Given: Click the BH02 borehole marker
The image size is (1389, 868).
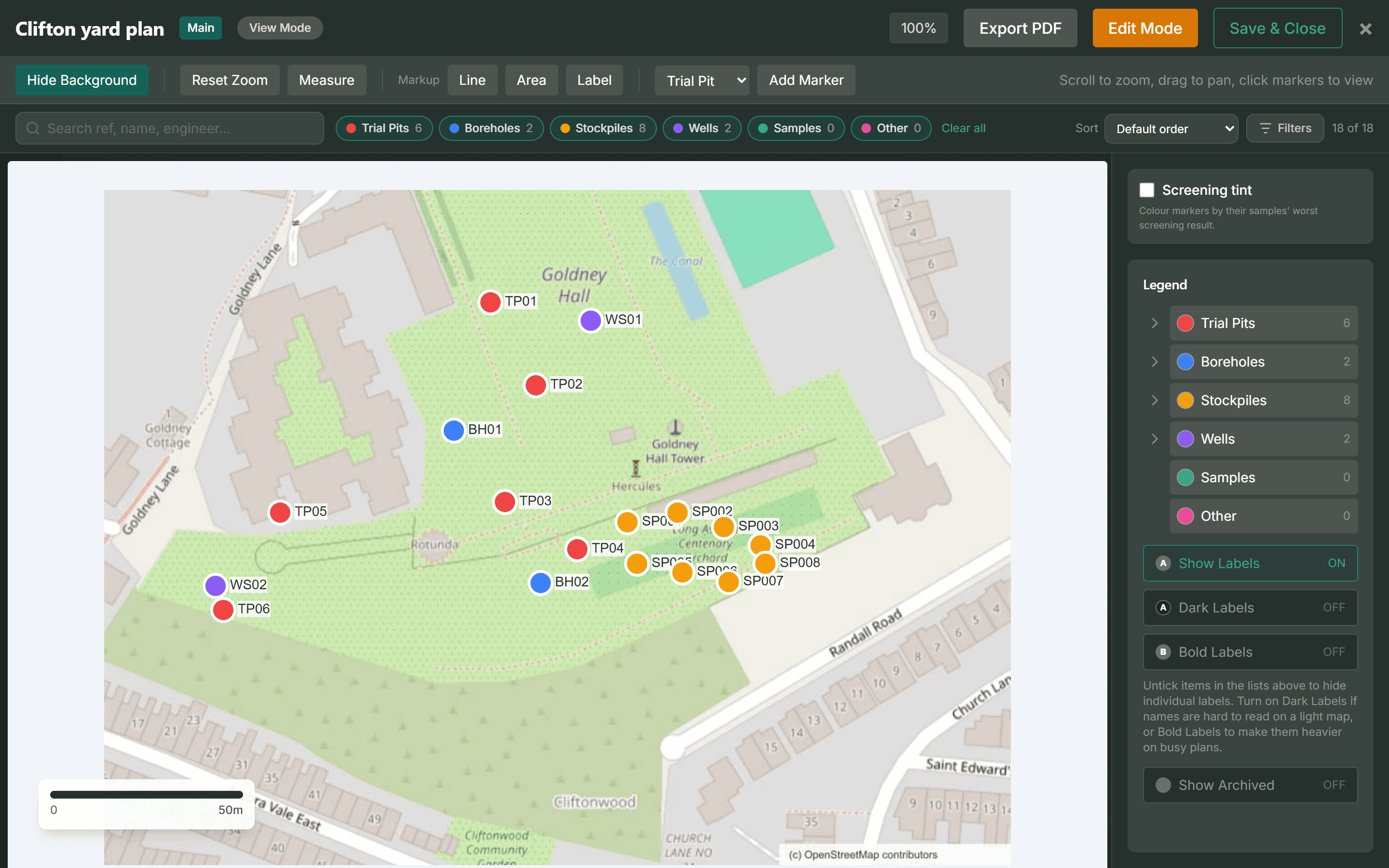Looking at the screenshot, I should click(540, 583).
